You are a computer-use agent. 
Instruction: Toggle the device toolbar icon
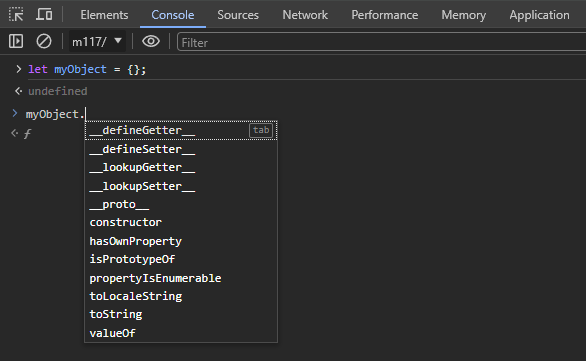click(x=44, y=15)
